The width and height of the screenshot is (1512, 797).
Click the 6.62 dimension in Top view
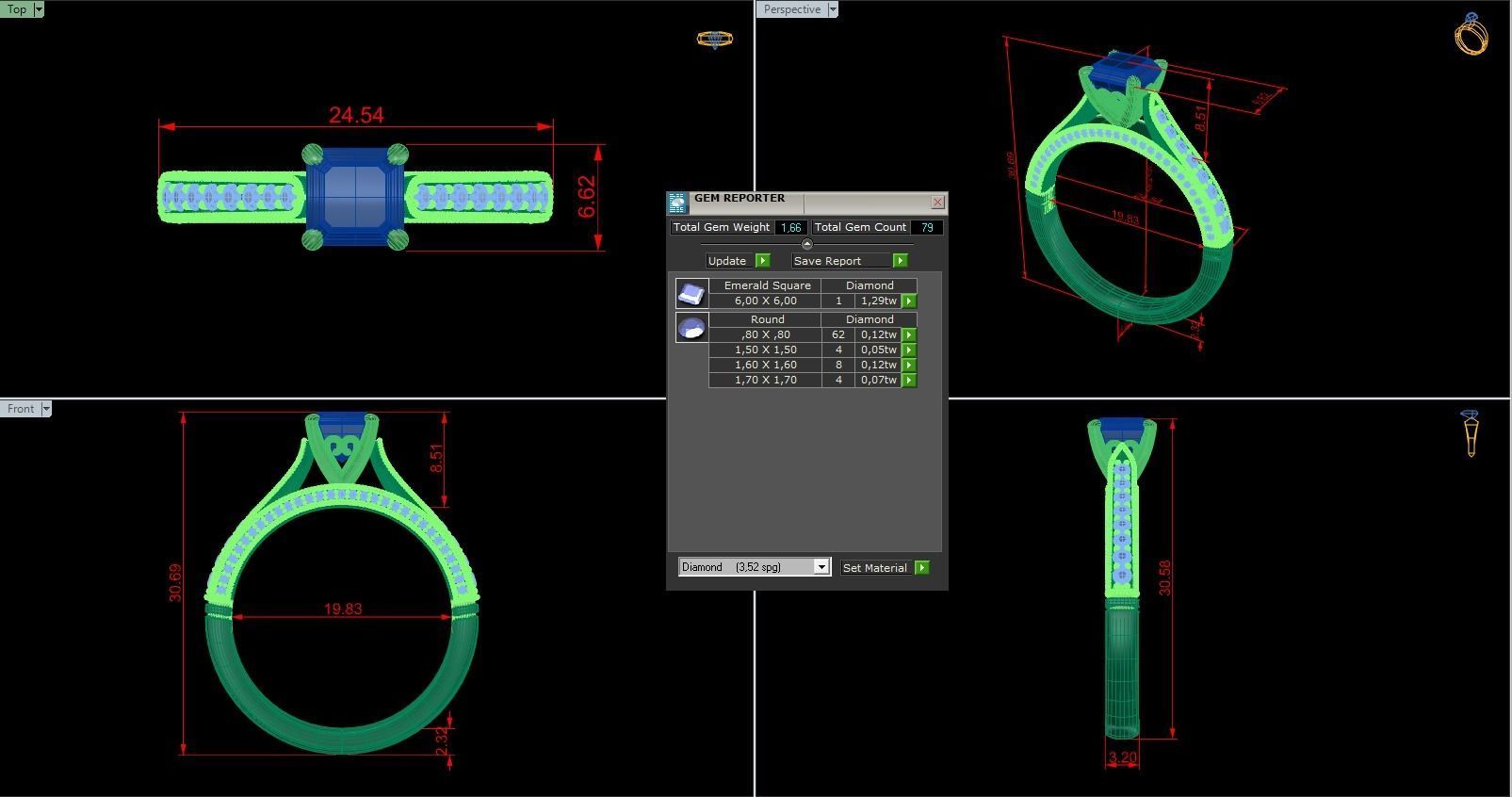point(587,197)
